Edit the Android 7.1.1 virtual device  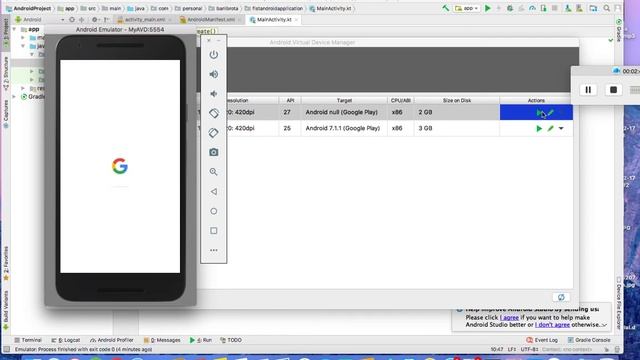click(x=551, y=129)
